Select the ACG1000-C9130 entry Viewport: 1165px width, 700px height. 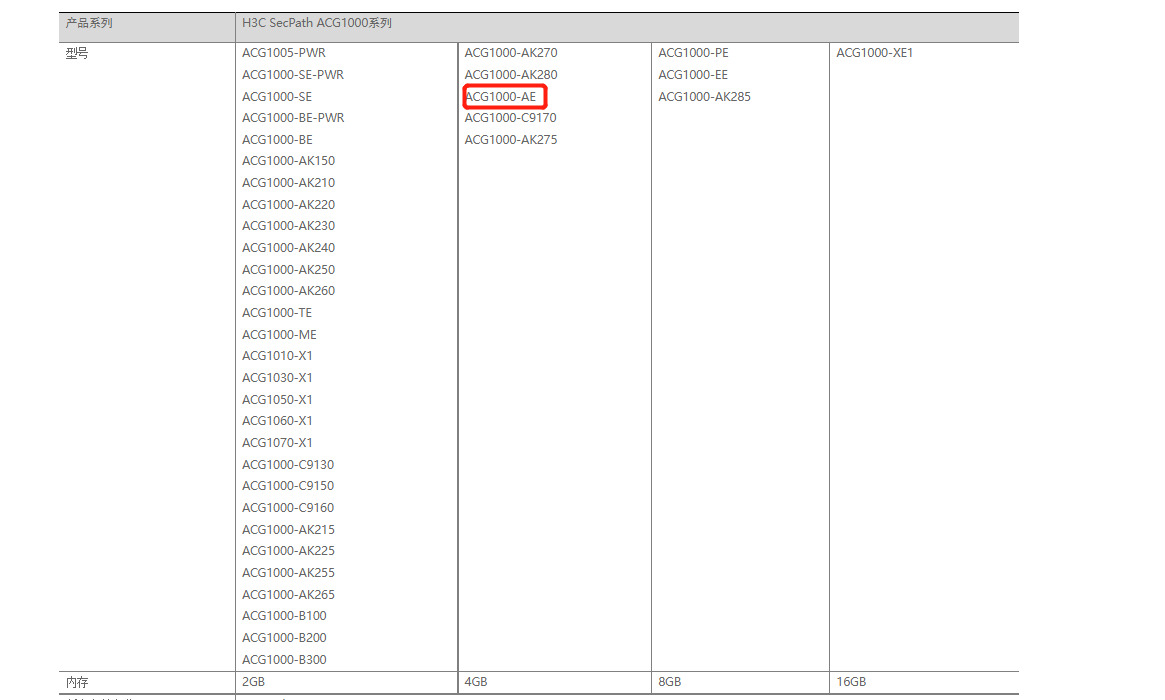[x=288, y=464]
